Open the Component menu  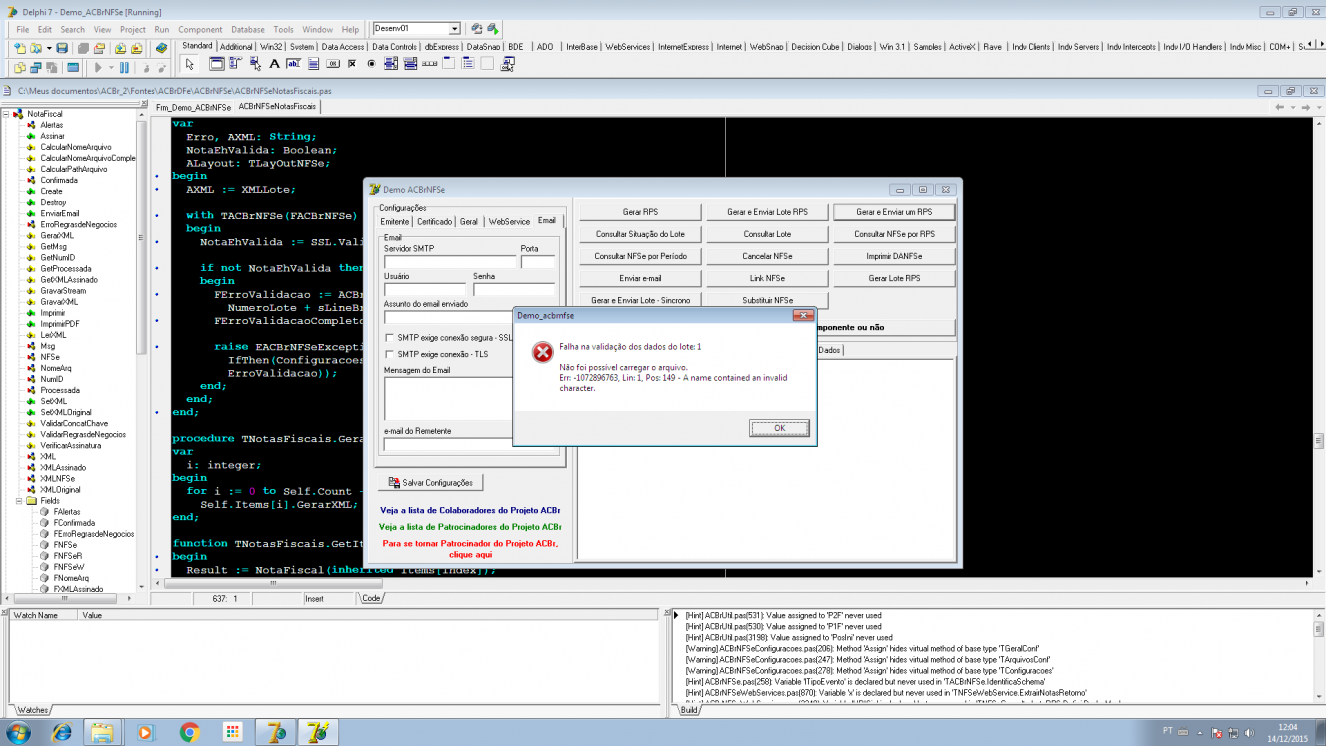pyautogui.click(x=200, y=29)
